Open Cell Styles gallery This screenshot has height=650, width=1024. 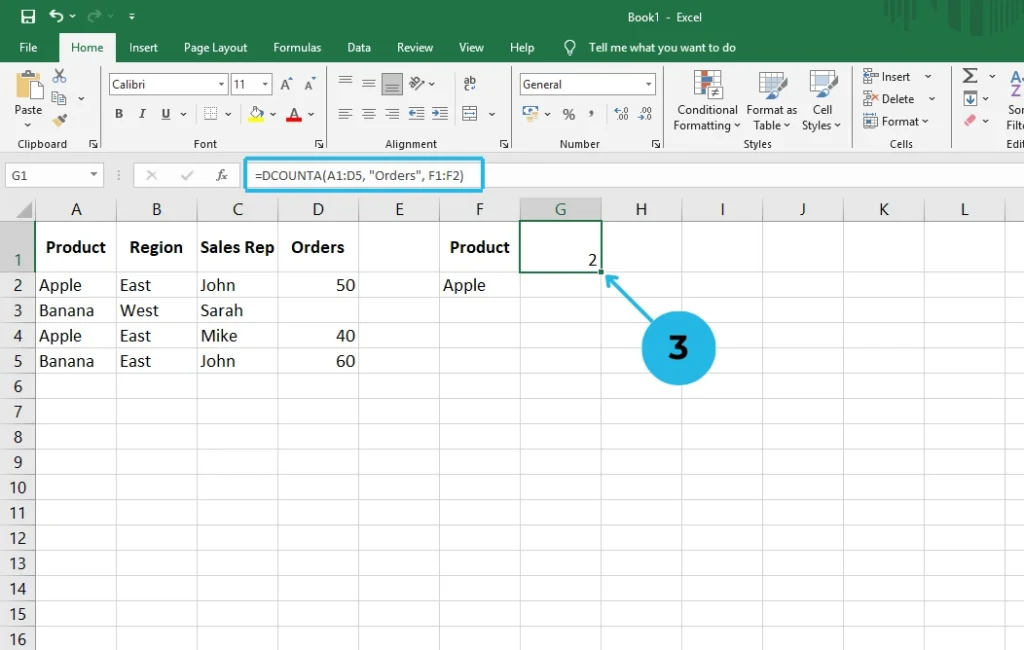coord(822,101)
